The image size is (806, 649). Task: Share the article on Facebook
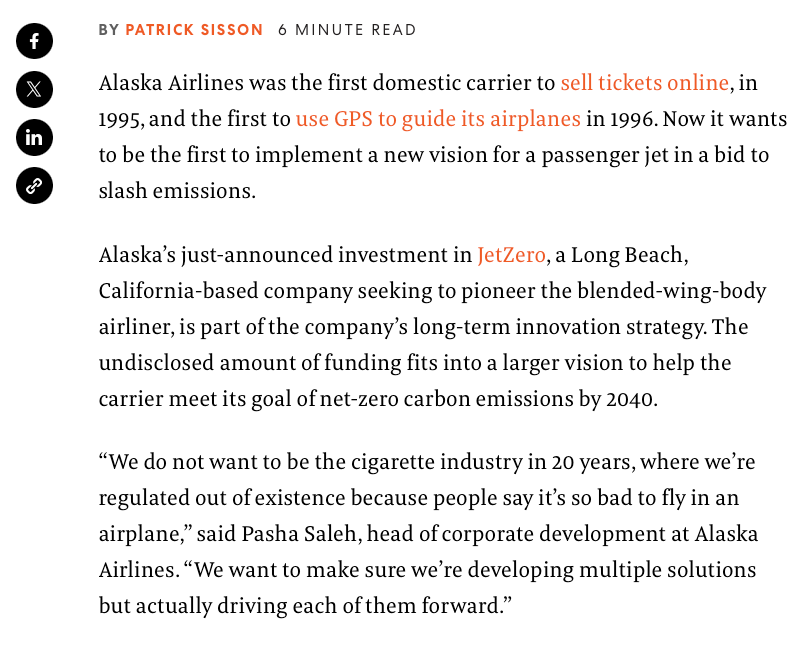pyautogui.click(x=34, y=41)
